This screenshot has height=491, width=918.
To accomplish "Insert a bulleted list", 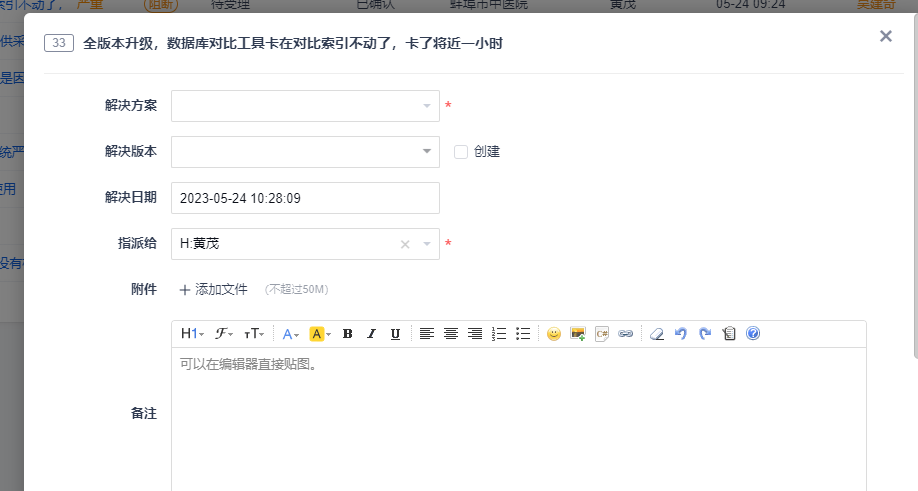I will click(x=523, y=334).
